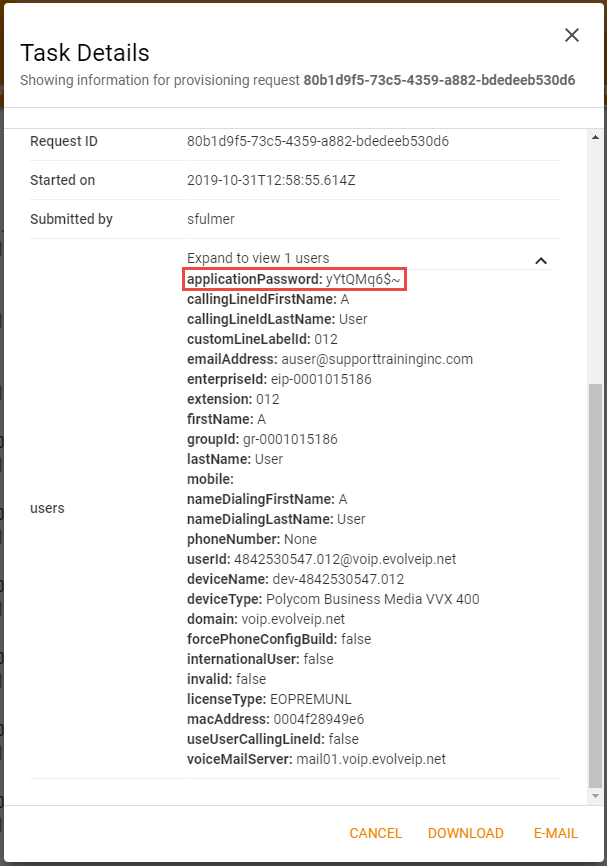Click the 'users' row label
Image resolution: width=607 pixels, height=866 pixels.
tap(47, 508)
